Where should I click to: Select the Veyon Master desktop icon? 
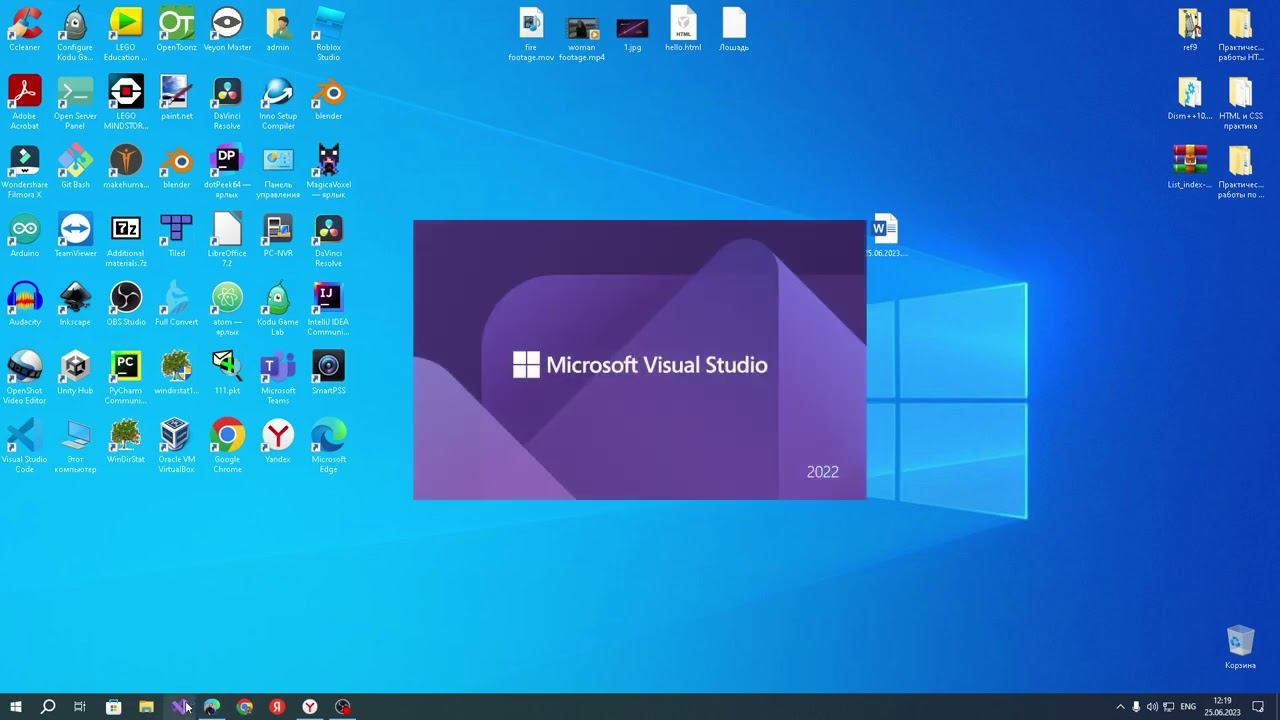pyautogui.click(x=227, y=30)
